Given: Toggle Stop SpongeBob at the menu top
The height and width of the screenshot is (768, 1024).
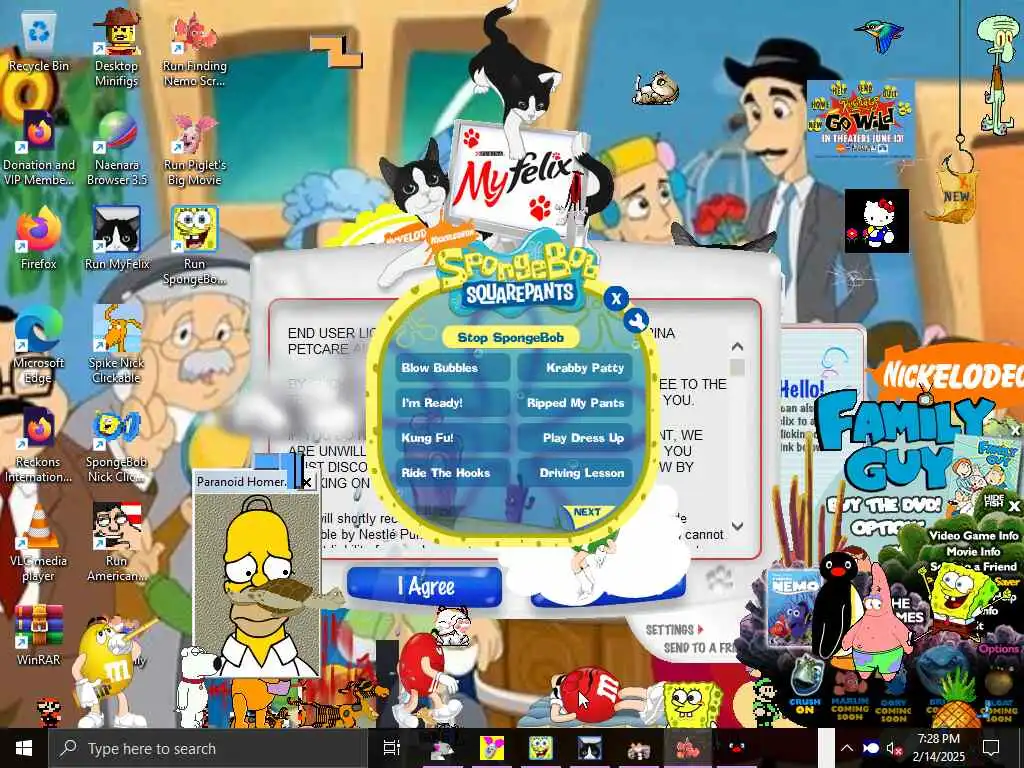Looking at the screenshot, I should [510, 338].
